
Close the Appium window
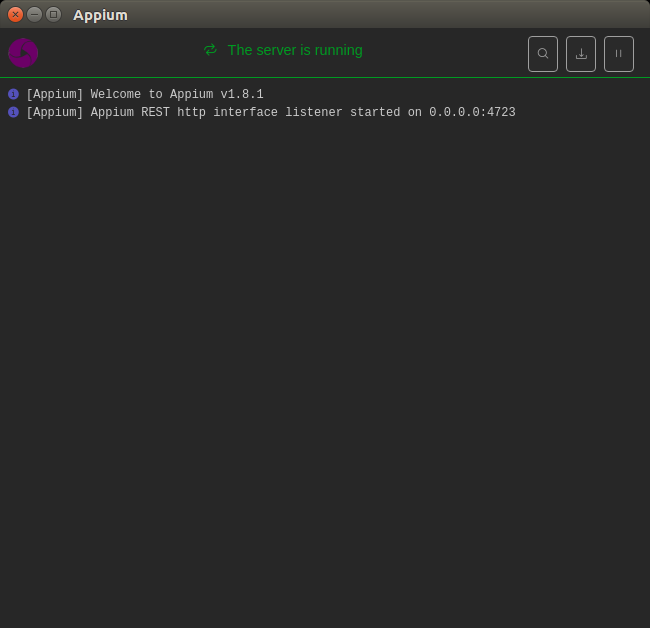[x=15, y=15]
